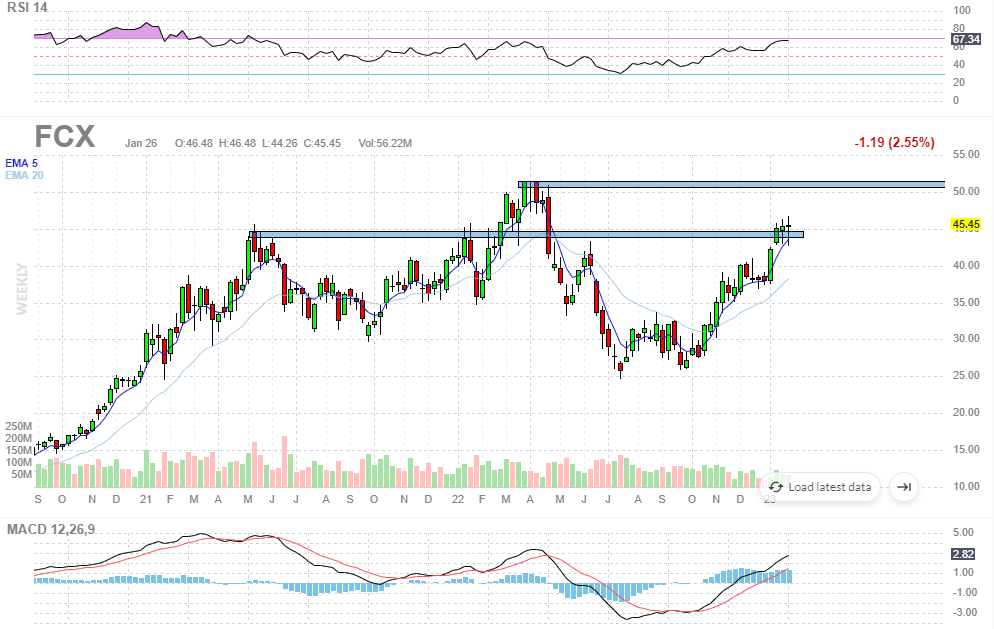Click the red -1.19 (2.55%) change value
Screen dimensions: 994x629
894,143
